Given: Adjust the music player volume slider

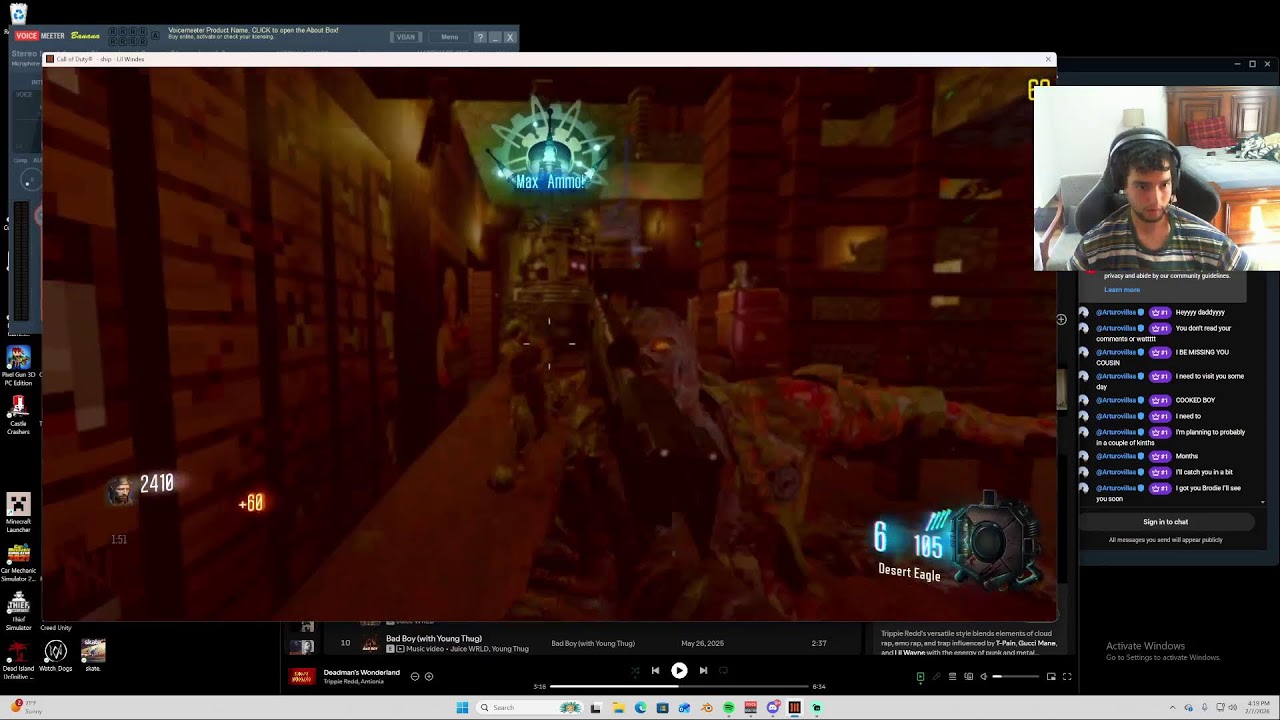Looking at the screenshot, I should tap(1016, 677).
